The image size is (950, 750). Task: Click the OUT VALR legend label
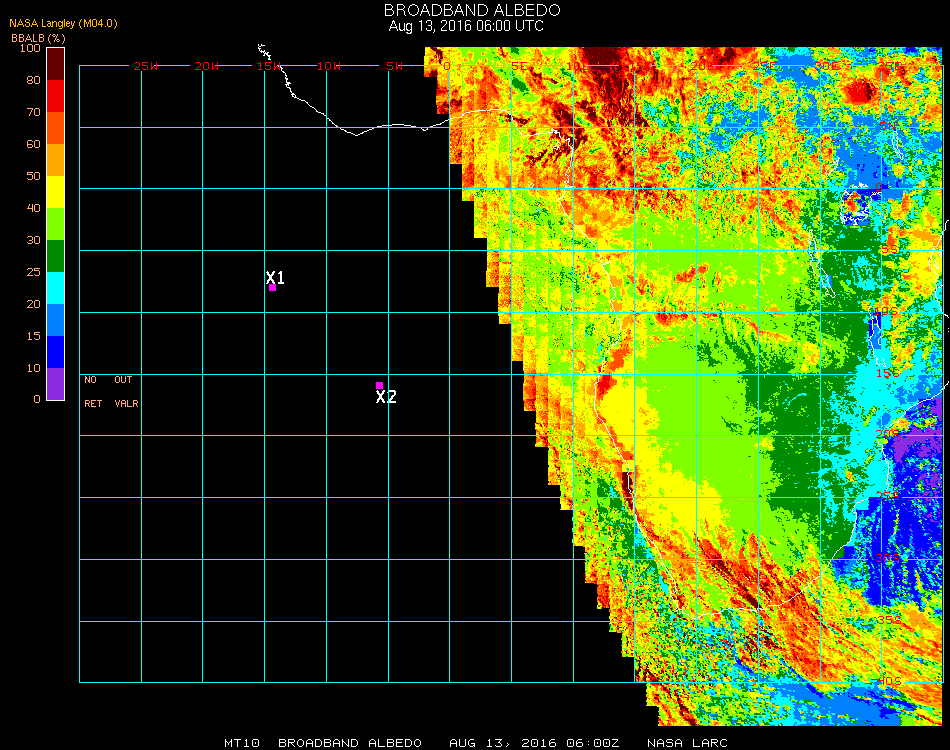coord(125,392)
